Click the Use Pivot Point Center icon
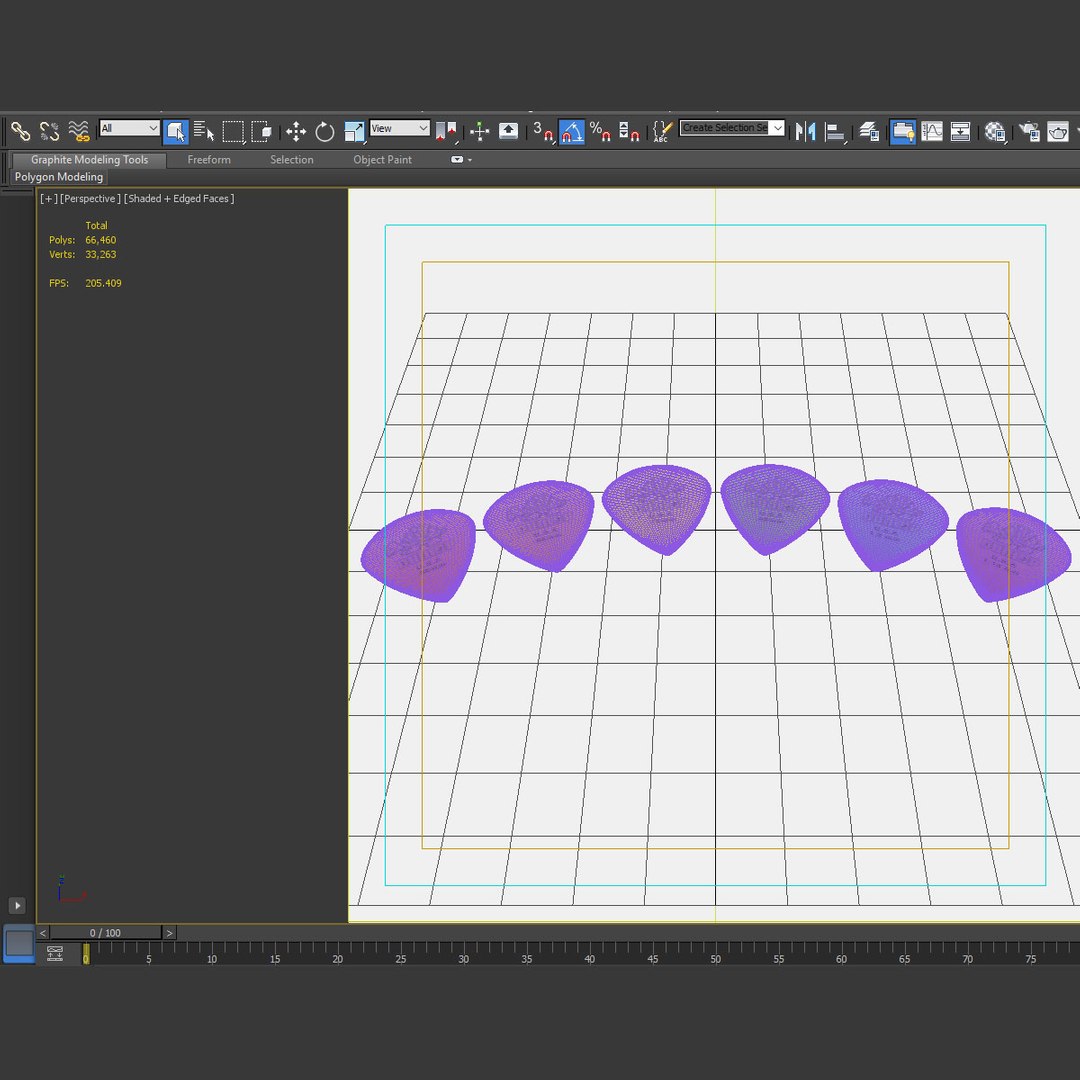 (x=446, y=131)
